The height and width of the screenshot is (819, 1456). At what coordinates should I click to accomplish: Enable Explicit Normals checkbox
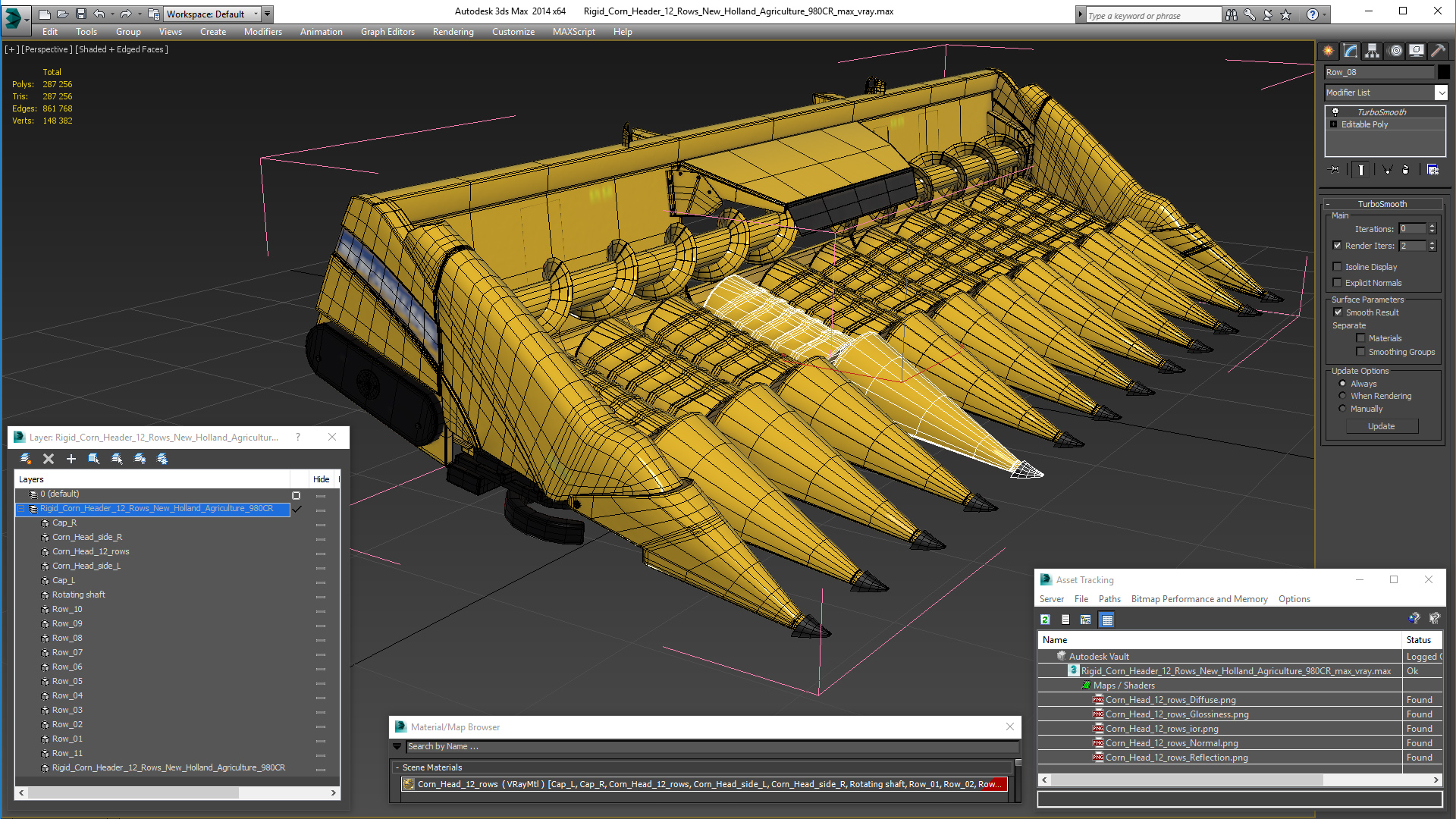(1338, 283)
